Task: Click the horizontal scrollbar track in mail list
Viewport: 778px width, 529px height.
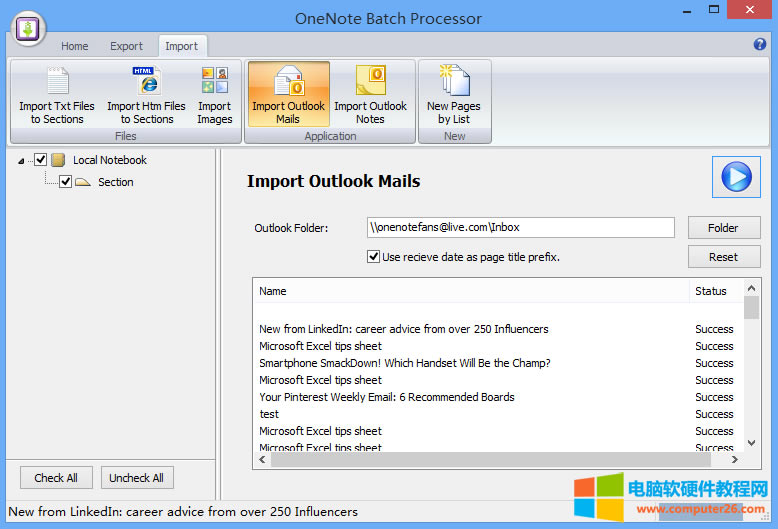Action: [491, 460]
